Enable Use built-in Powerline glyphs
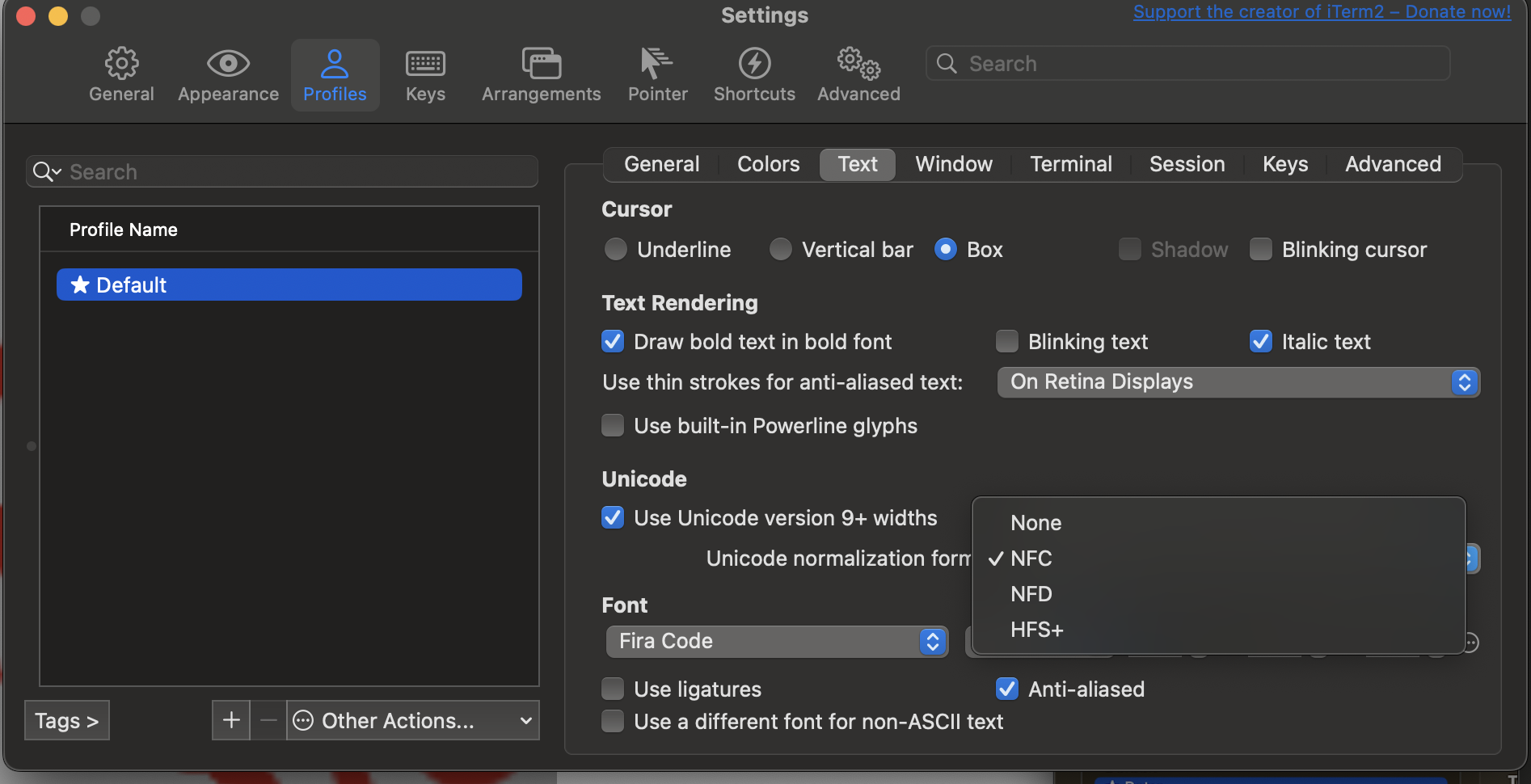Image resolution: width=1531 pixels, height=784 pixels. 613,425
